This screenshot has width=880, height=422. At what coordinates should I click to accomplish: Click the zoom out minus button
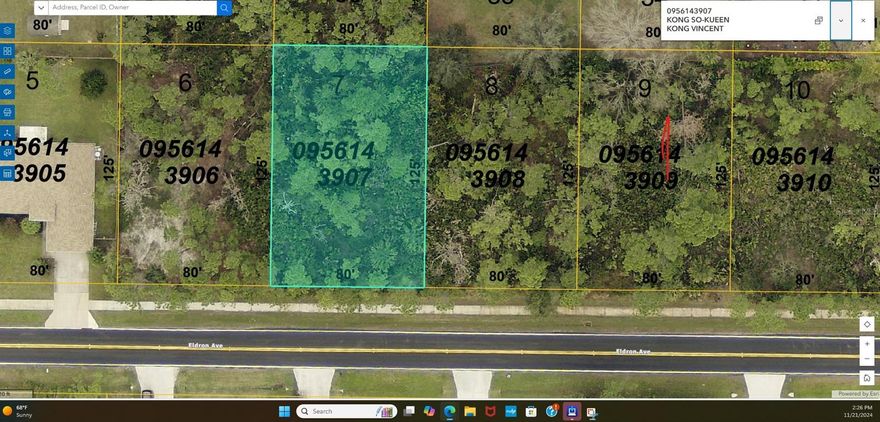click(x=867, y=360)
